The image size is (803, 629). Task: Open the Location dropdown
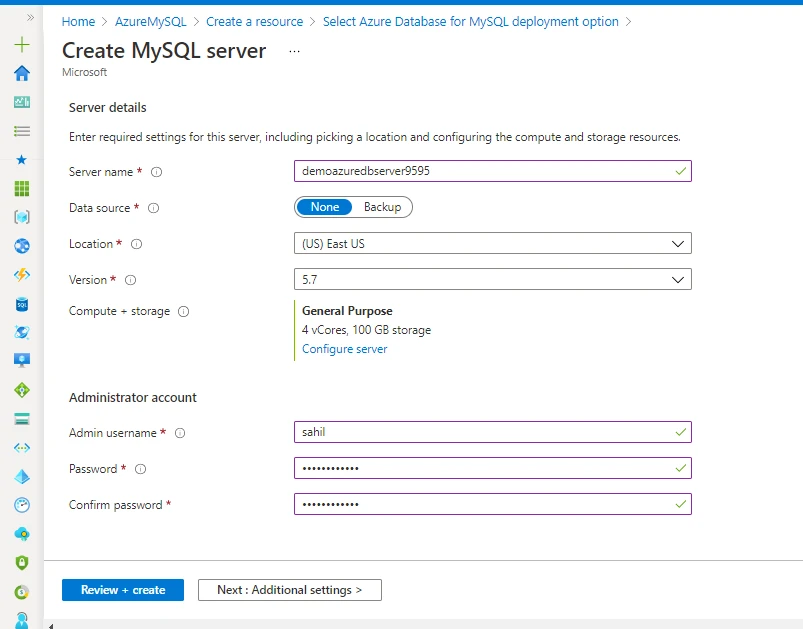tap(491, 243)
